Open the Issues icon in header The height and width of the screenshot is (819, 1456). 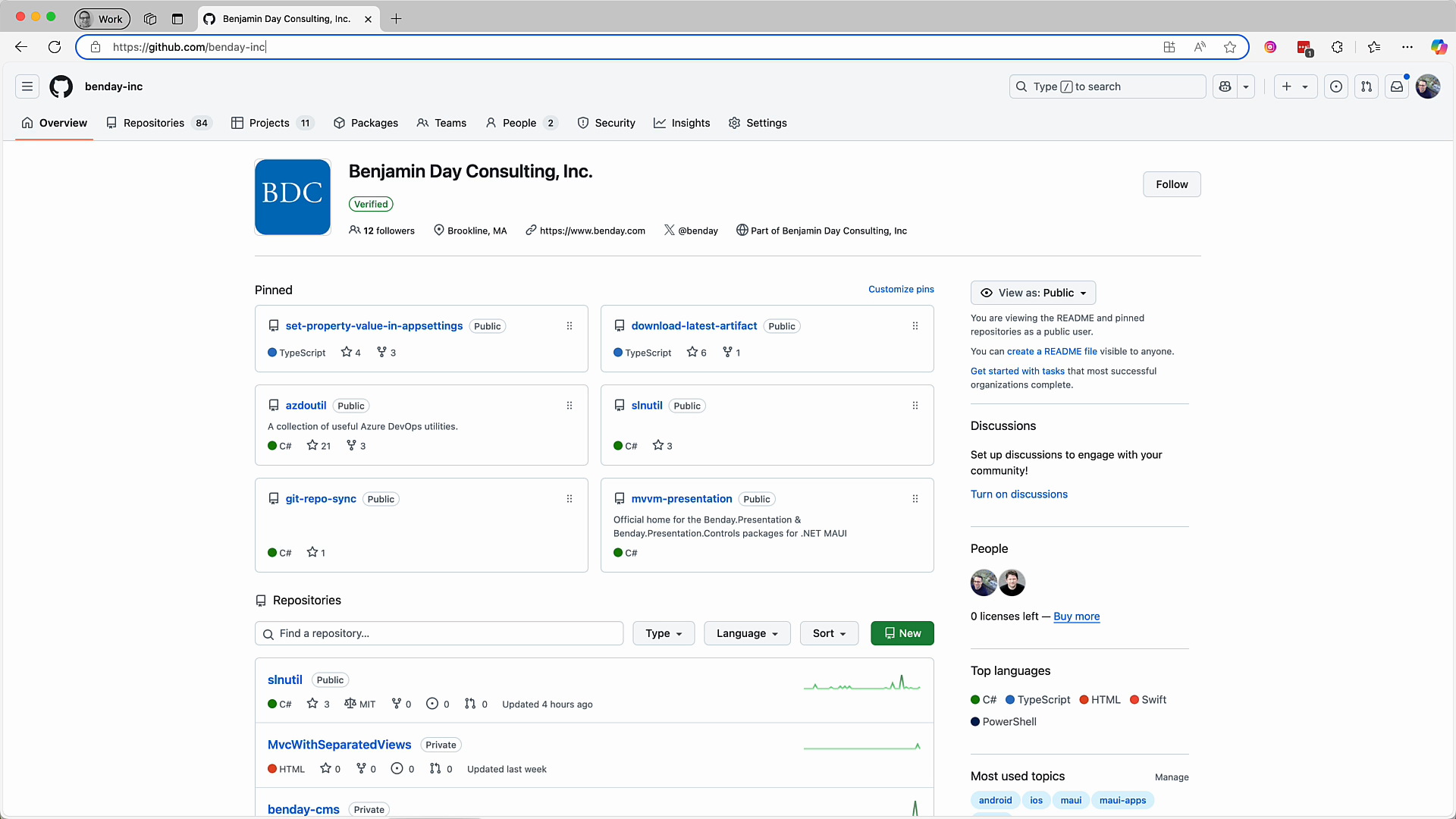1336,86
